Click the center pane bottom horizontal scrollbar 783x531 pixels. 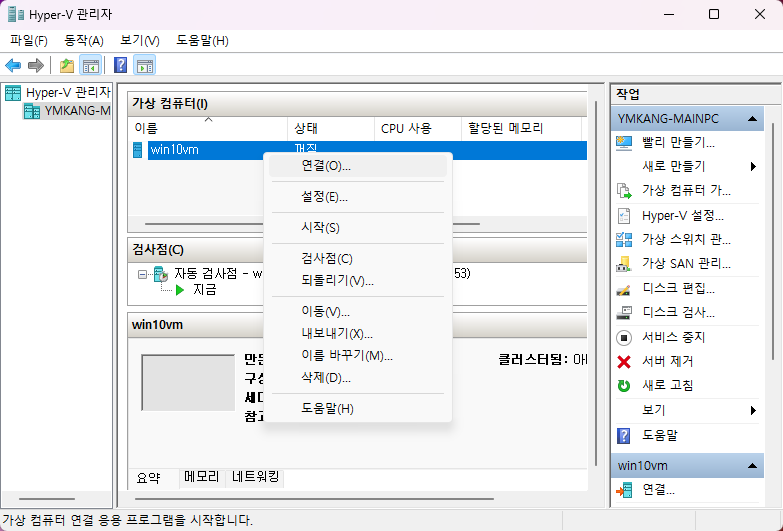(315, 499)
